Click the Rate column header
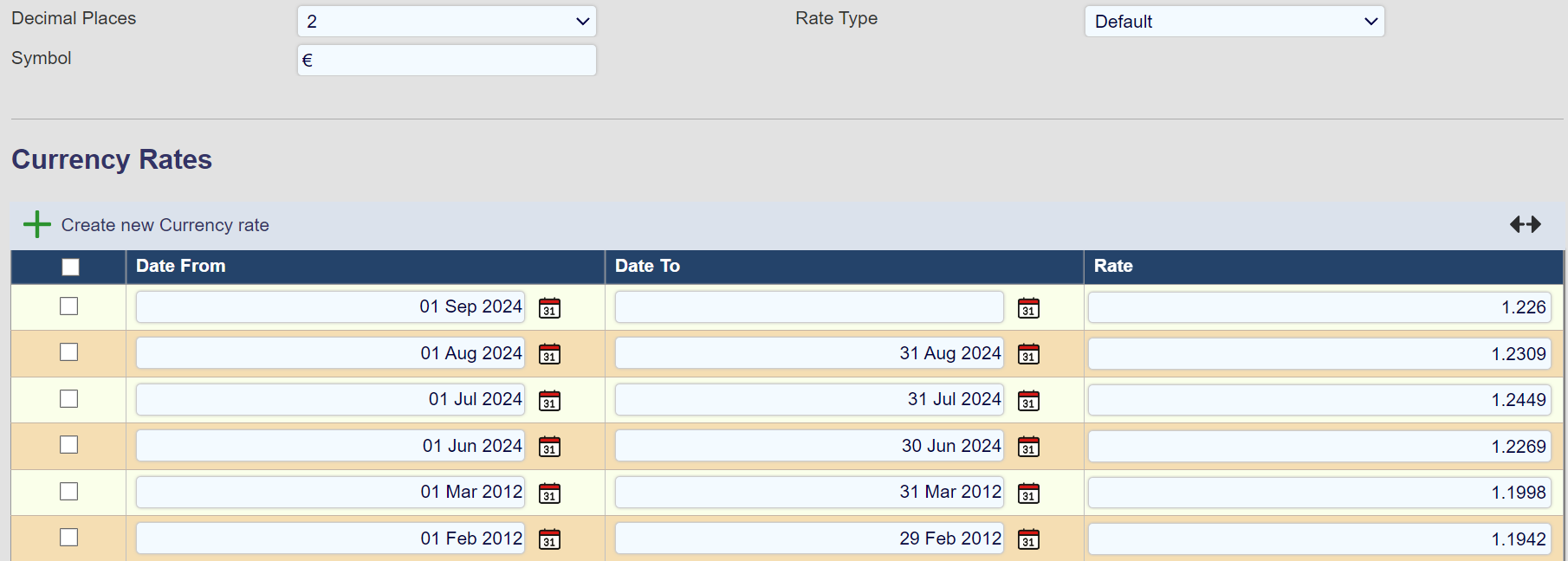The image size is (1568, 561). pyautogui.click(x=1112, y=267)
